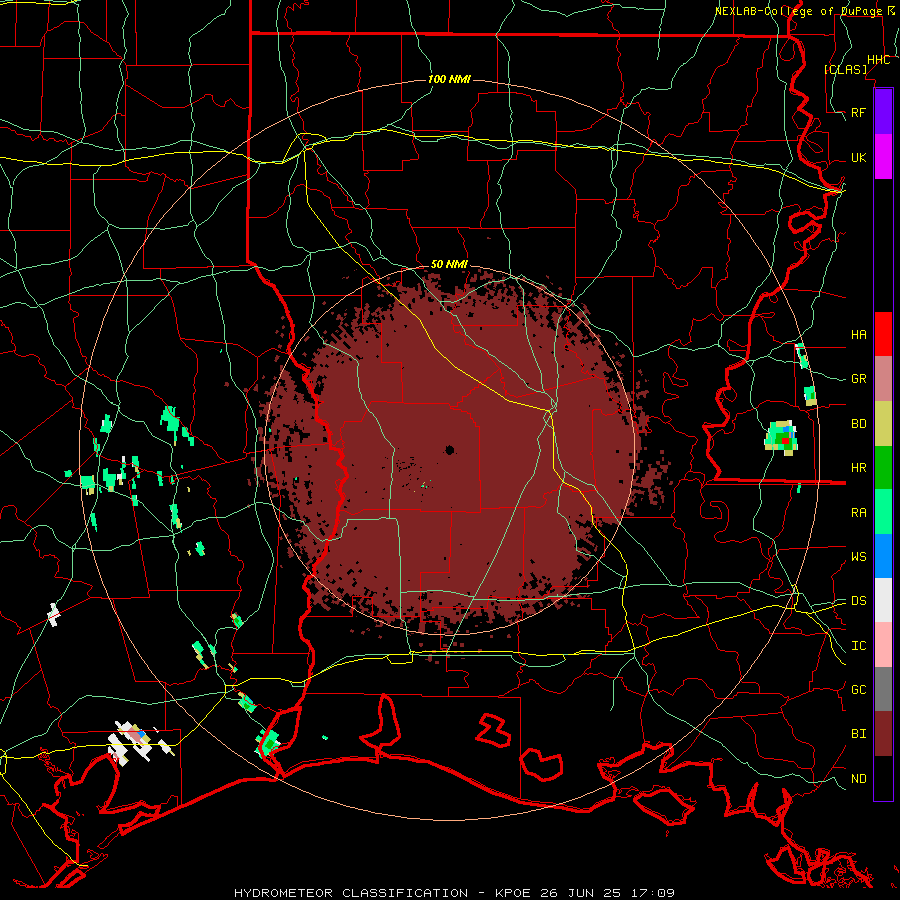900x900 pixels.
Task: Click the RF legend label
Action: coord(858,112)
